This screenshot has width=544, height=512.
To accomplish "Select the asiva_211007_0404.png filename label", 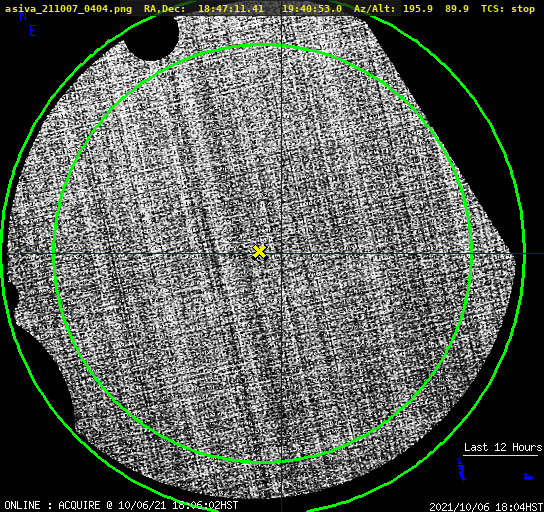I will pyautogui.click(x=68, y=9).
